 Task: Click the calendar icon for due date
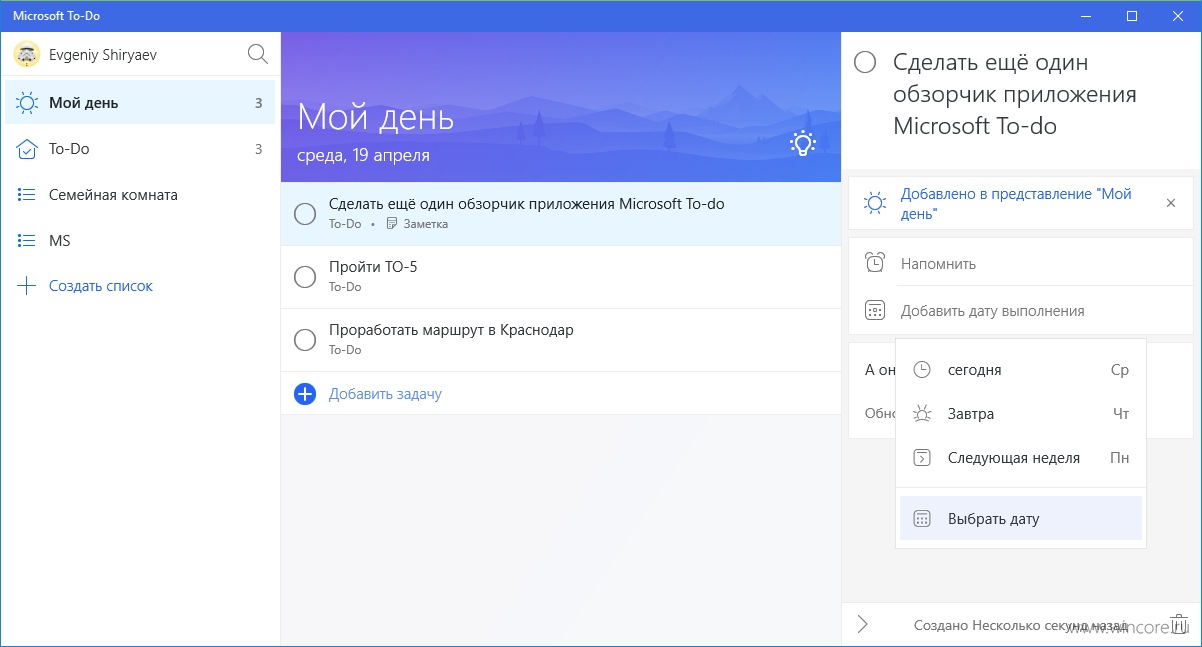[875, 310]
